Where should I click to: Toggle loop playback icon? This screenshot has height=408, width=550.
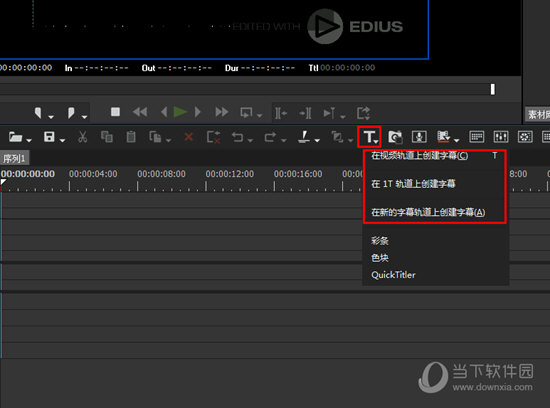246,113
